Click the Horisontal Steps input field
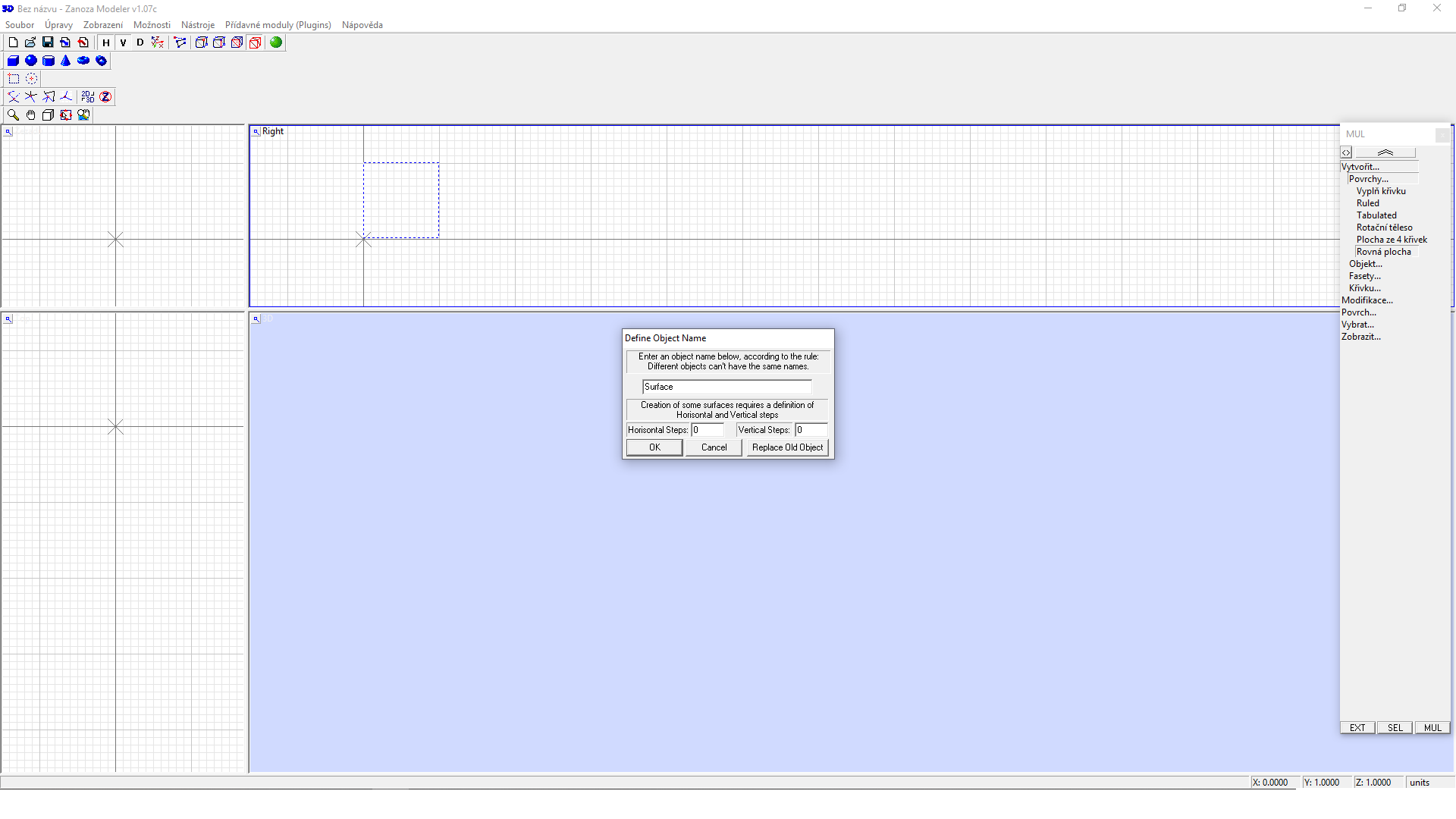The image size is (1456, 819). [x=707, y=430]
